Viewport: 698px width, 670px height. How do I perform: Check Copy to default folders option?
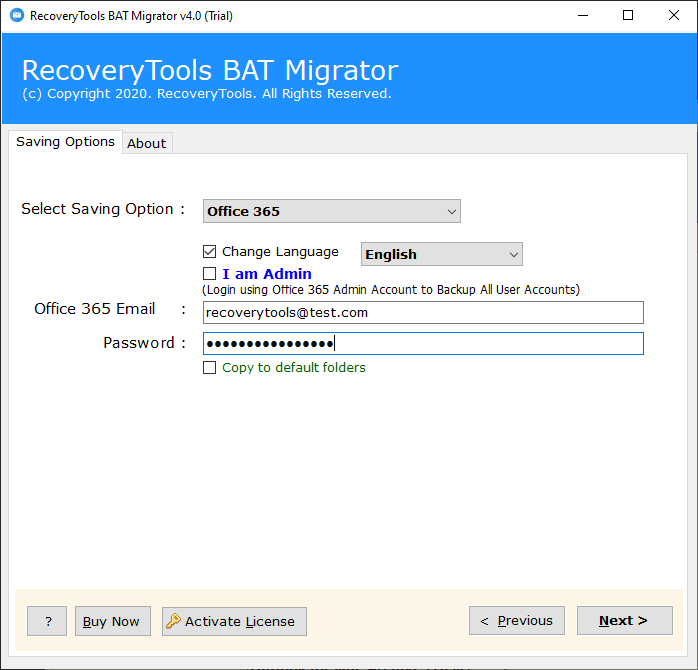tap(209, 367)
